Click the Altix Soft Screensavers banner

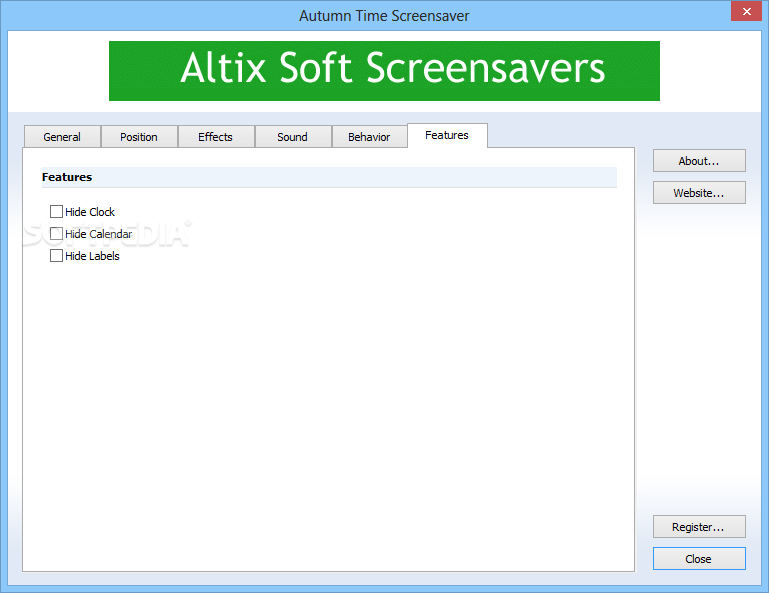(x=384, y=71)
